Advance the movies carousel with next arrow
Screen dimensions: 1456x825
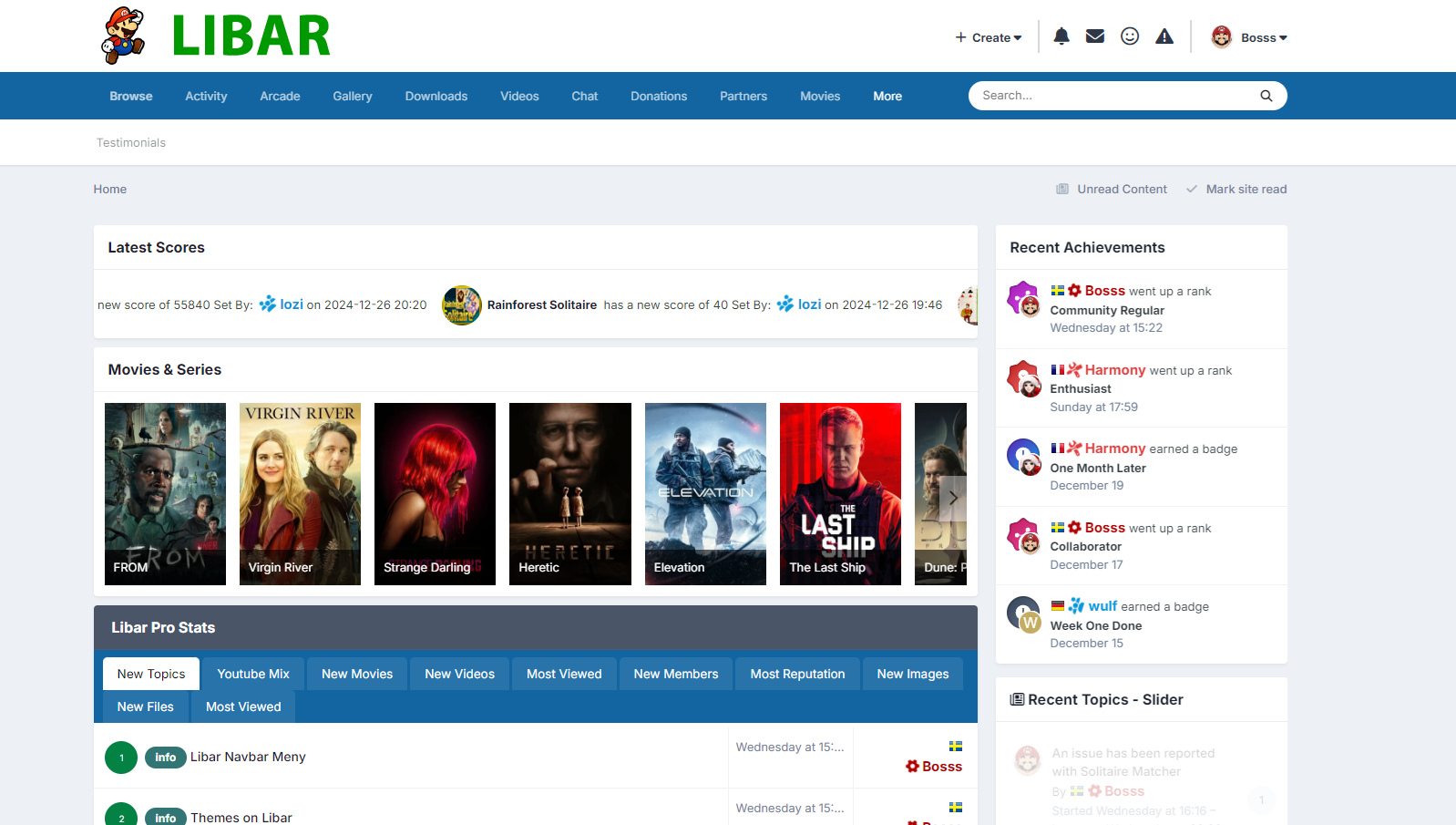pos(953,498)
